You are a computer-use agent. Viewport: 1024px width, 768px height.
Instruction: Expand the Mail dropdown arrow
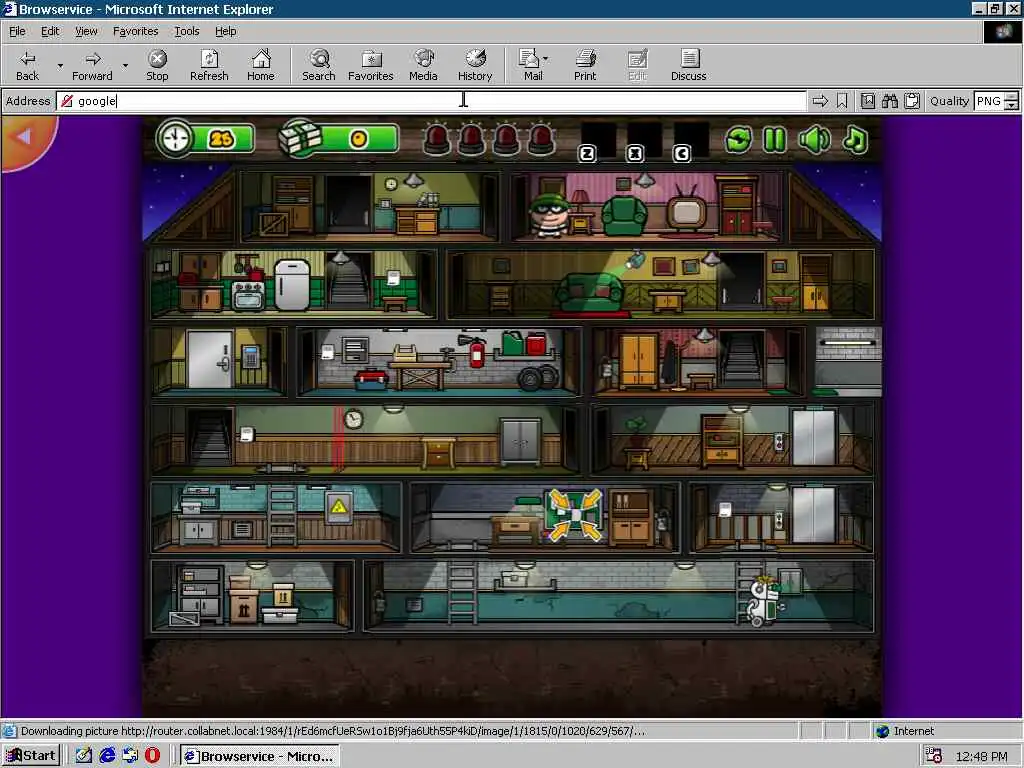[x=546, y=59]
